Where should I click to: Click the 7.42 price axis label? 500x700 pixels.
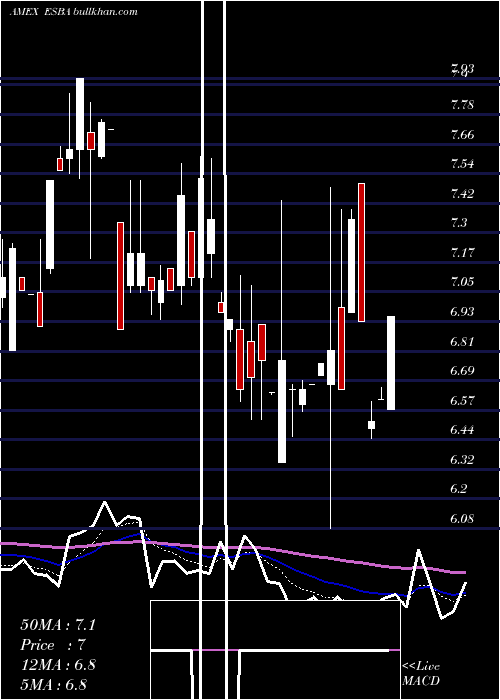pyautogui.click(x=462, y=193)
